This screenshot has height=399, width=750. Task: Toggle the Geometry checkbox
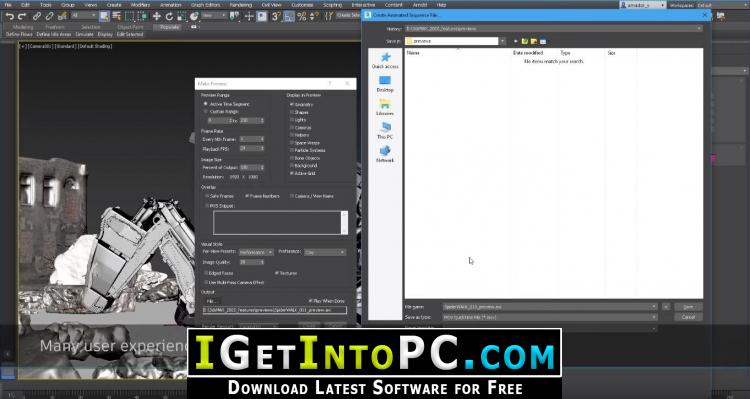point(292,104)
